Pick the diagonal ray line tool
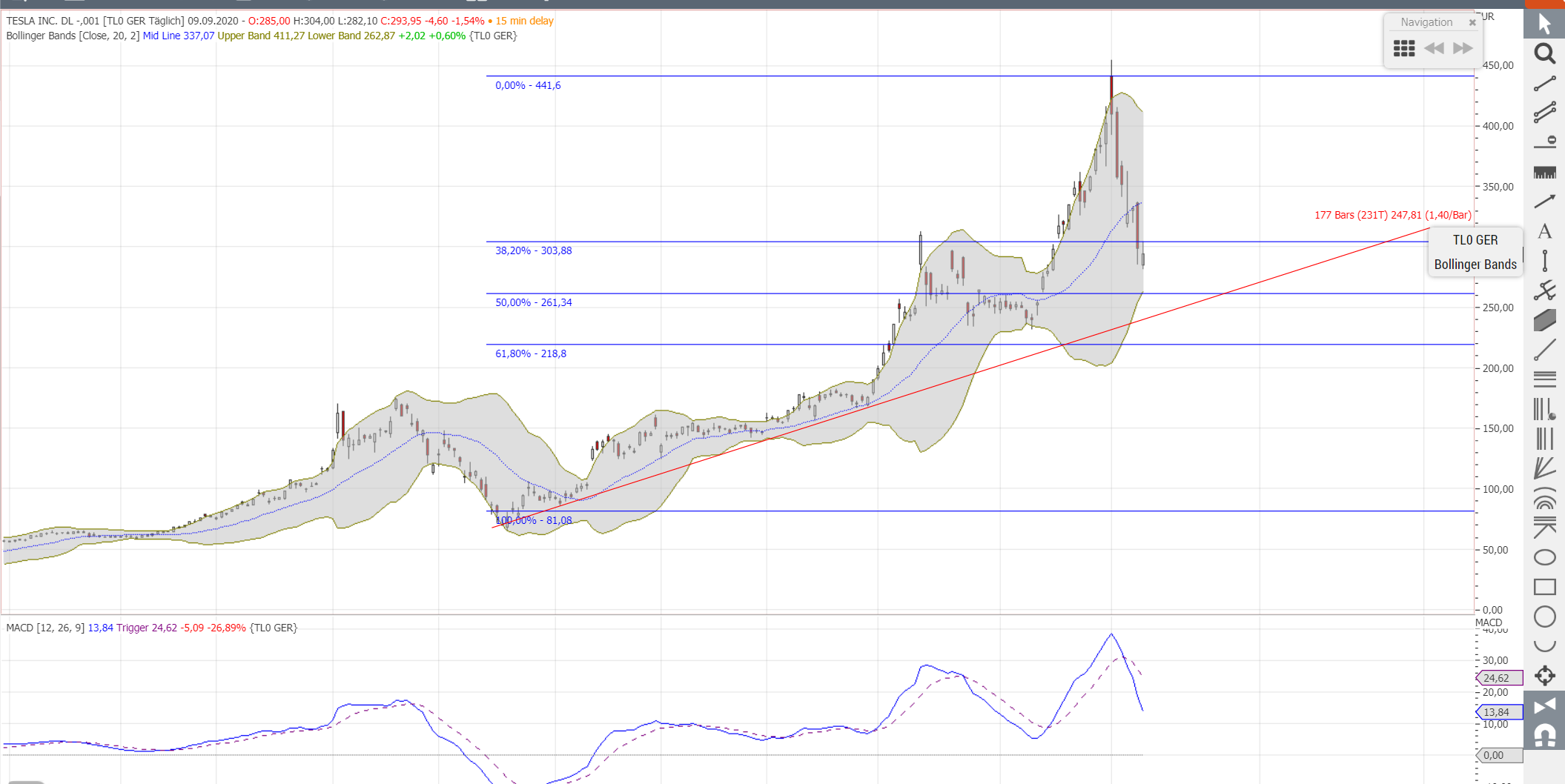Screen dimensions: 1565x784 [x=1544, y=350]
